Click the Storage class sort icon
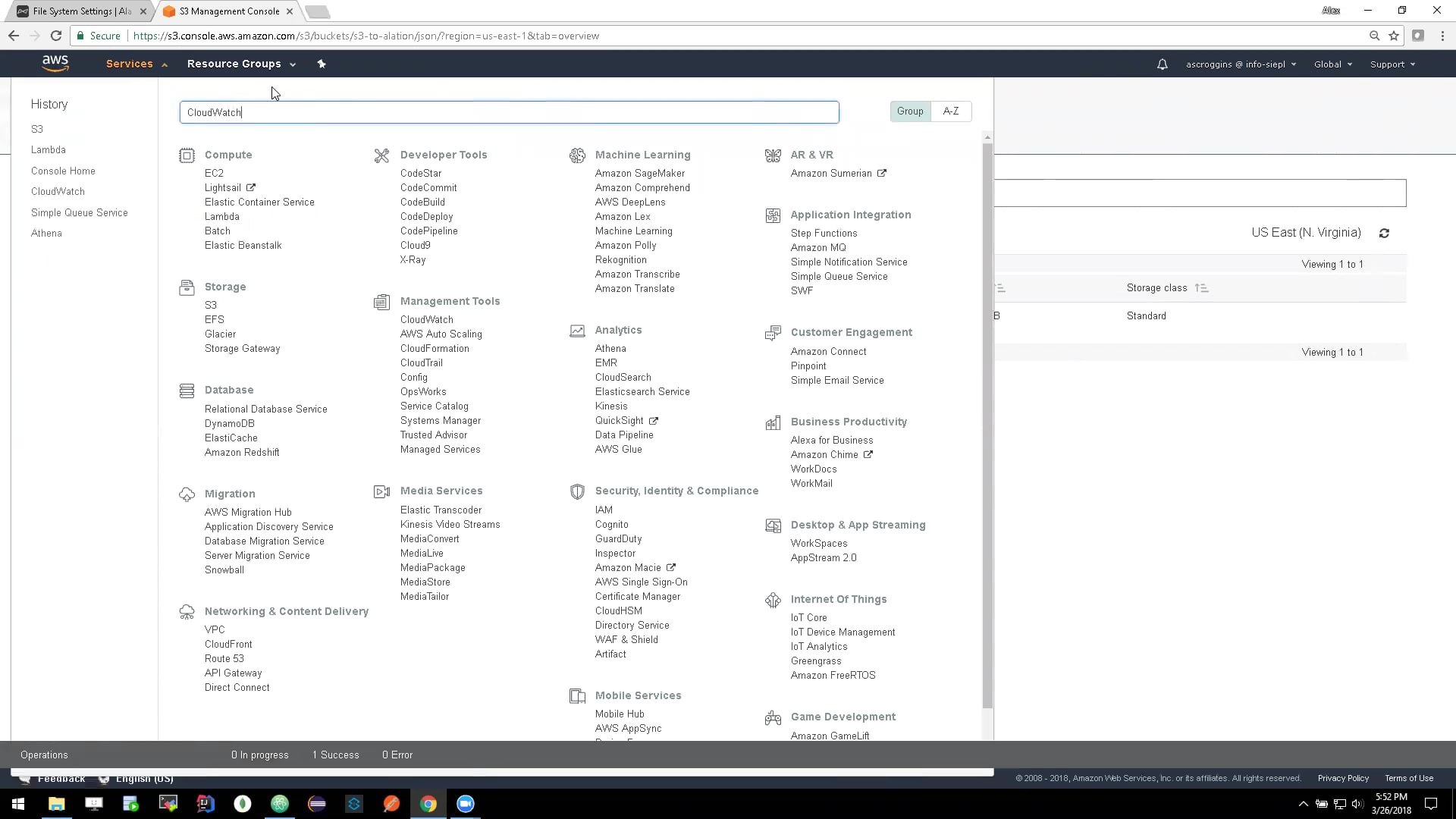The image size is (1456, 819). (x=1201, y=288)
